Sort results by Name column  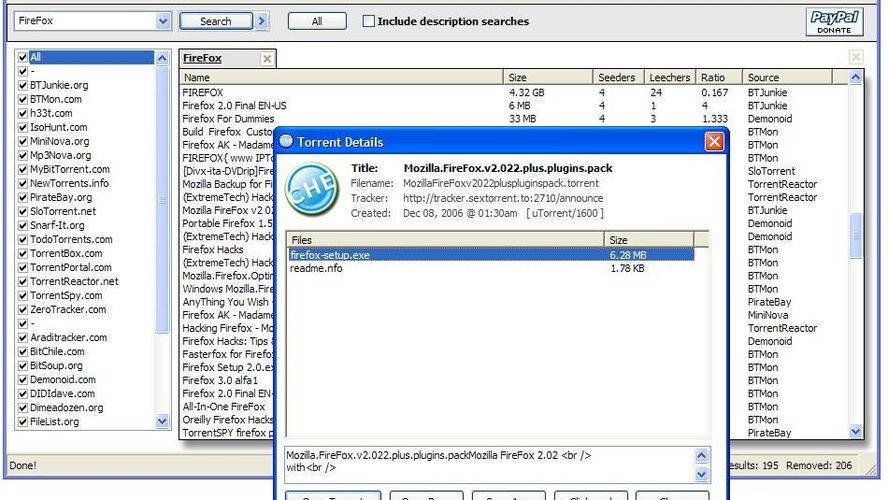click(x=341, y=78)
